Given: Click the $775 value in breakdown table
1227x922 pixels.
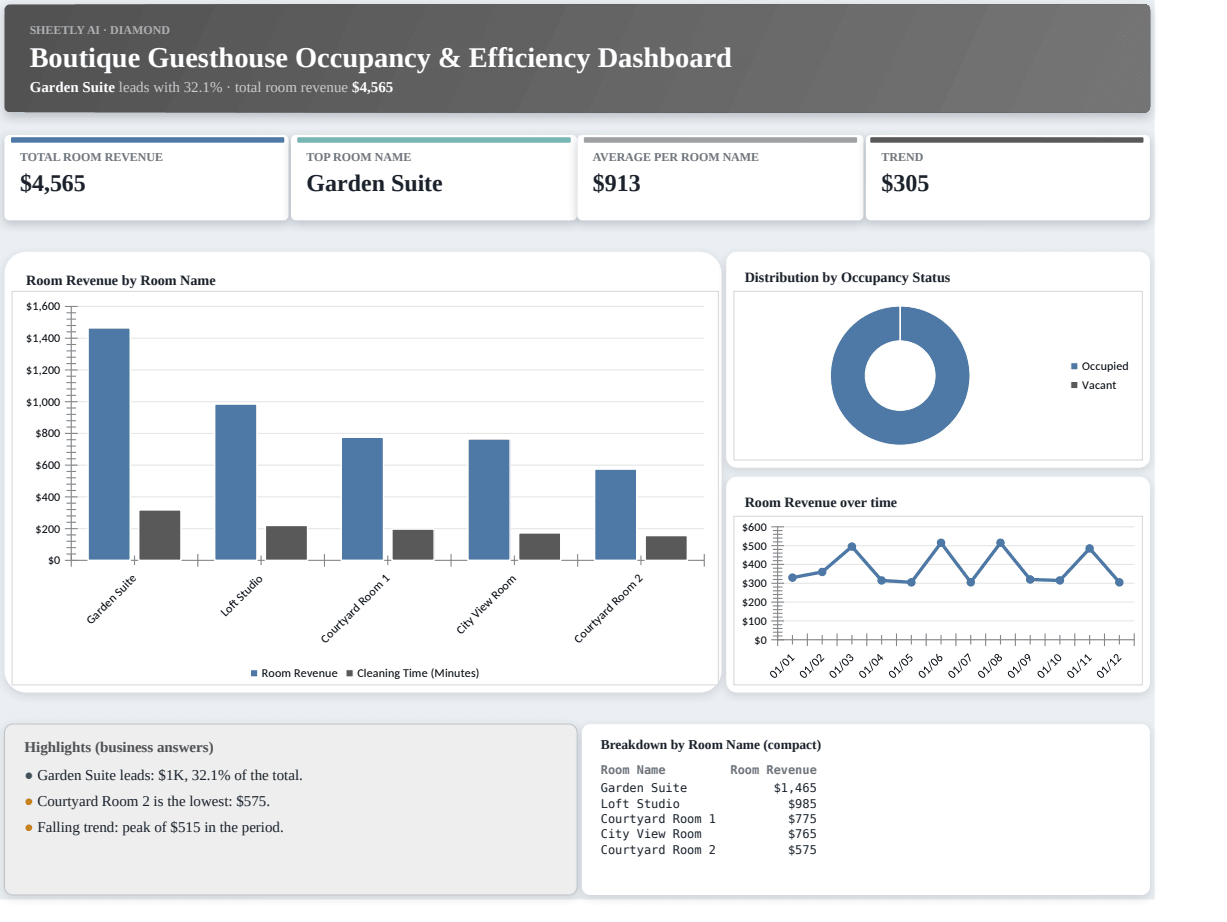Looking at the screenshot, I should [x=802, y=819].
